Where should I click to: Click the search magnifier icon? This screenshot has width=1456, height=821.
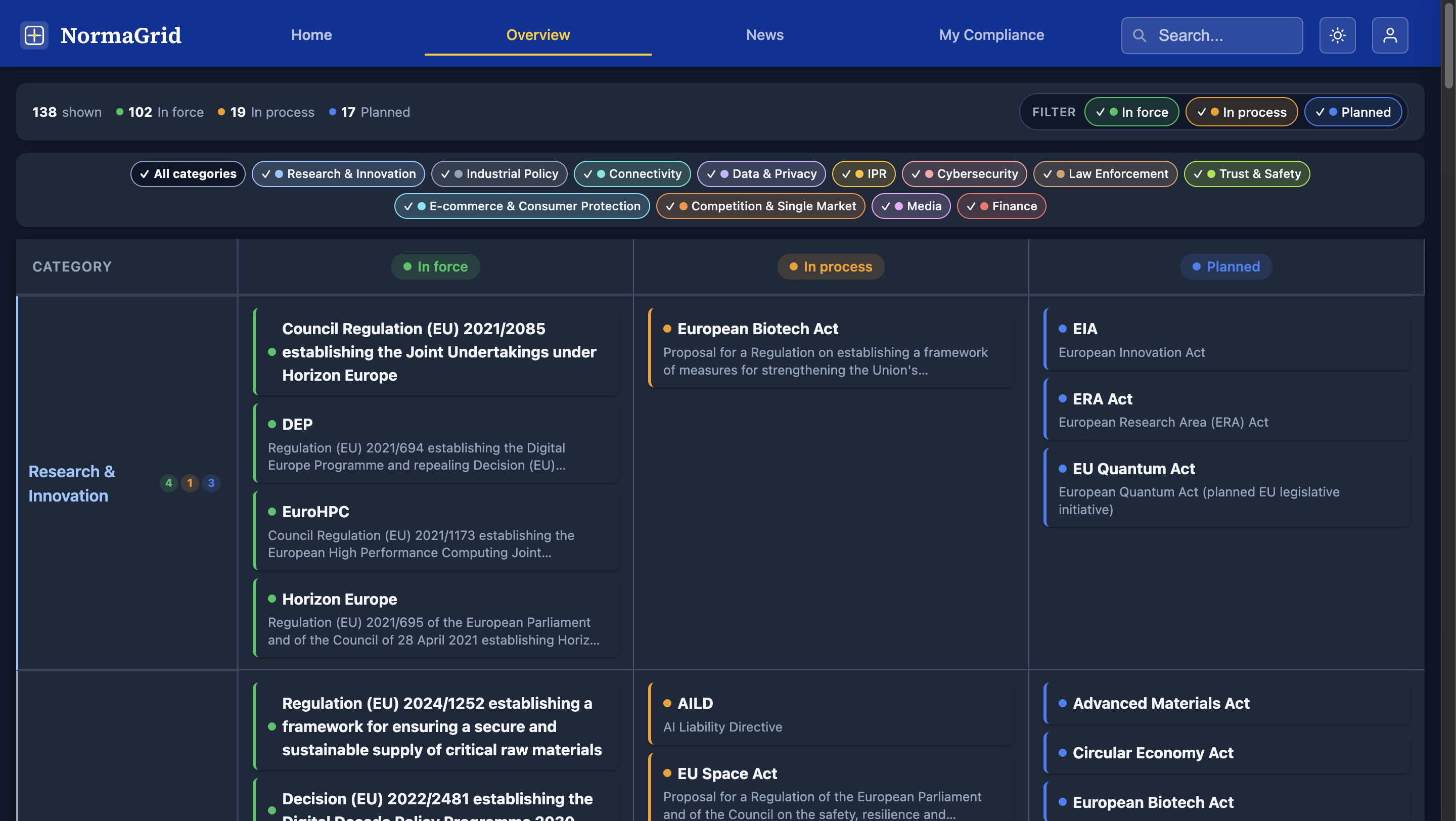tap(1139, 35)
